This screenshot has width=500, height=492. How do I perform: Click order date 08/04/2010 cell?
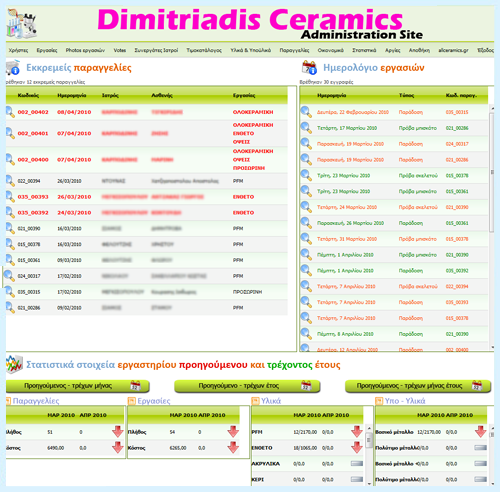click(74, 112)
